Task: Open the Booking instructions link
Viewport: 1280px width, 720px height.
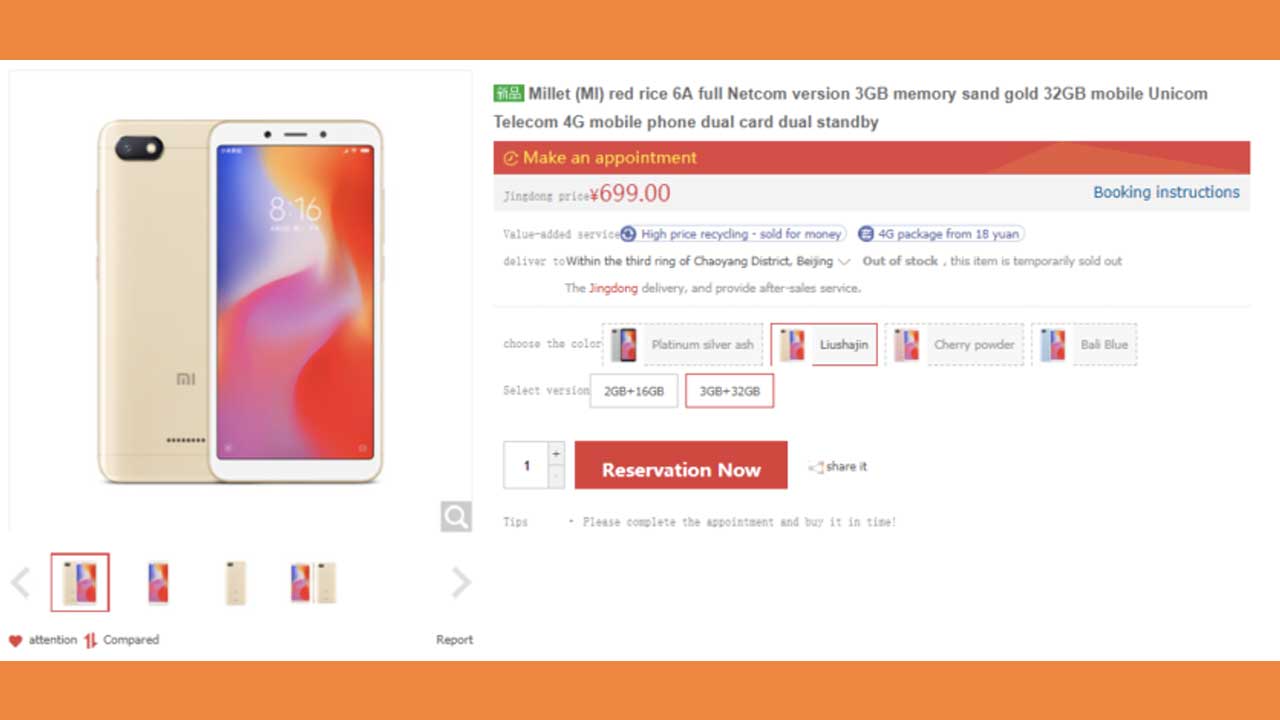Action: [x=1166, y=192]
